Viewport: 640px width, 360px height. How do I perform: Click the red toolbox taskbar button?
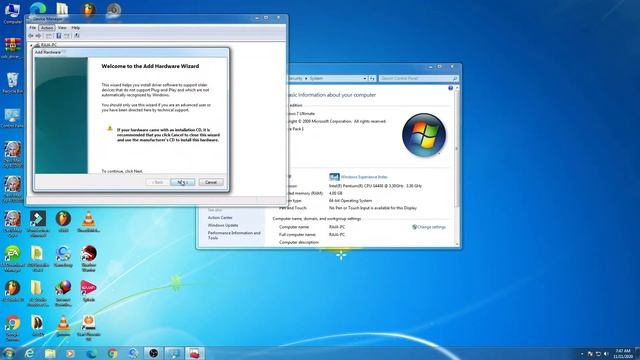point(194,353)
